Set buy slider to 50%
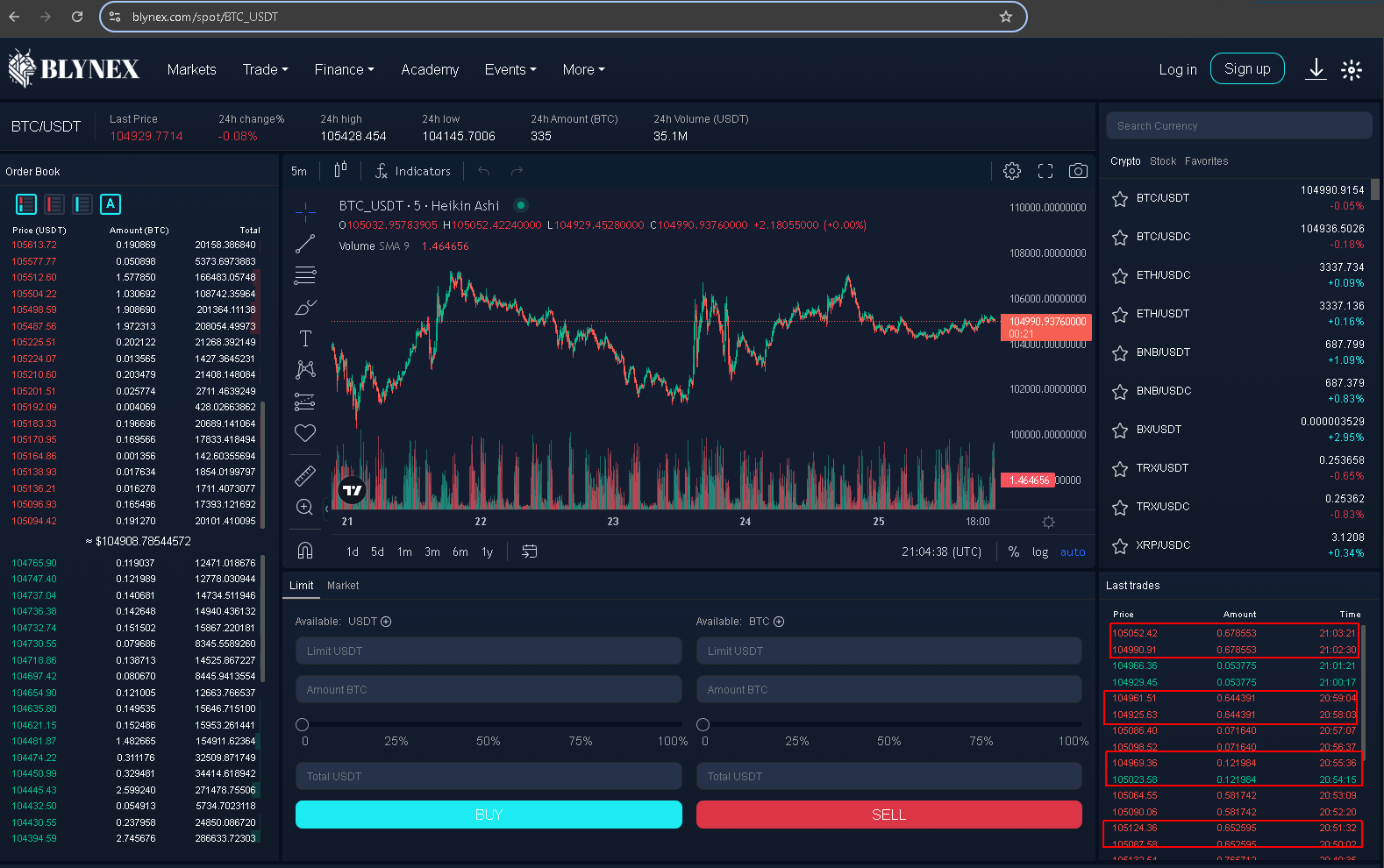Screen dimensions: 1384x868 [488, 741]
